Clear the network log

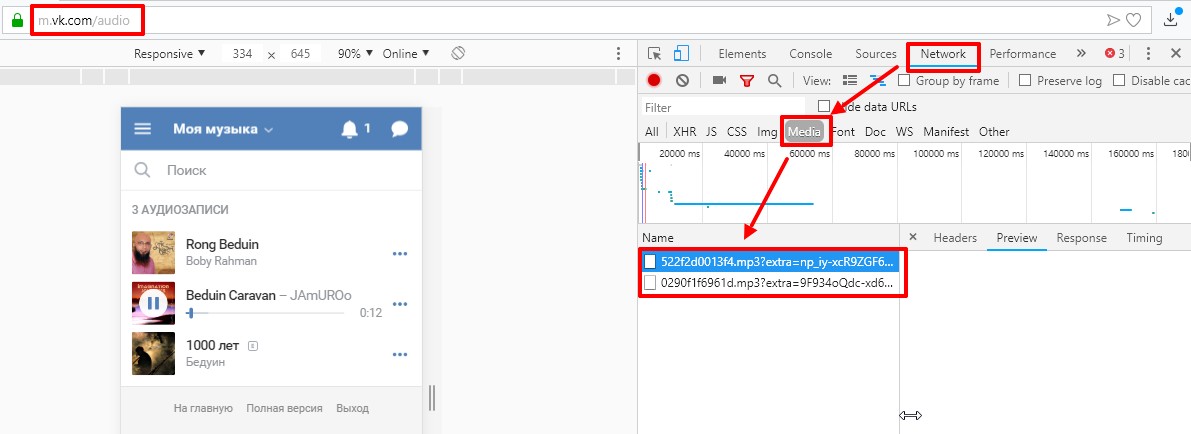click(682, 81)
